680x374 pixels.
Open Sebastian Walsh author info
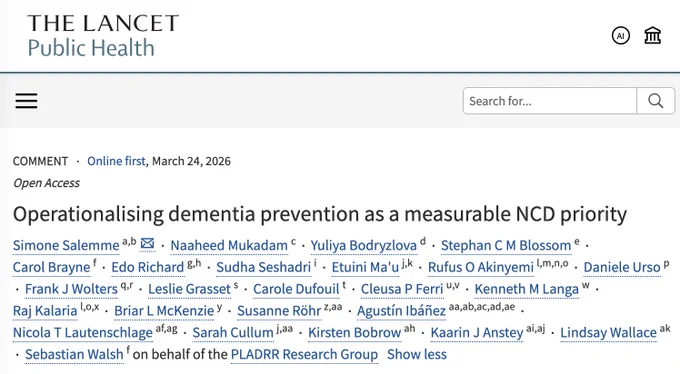pyautogui.click(x=74, y=354)
